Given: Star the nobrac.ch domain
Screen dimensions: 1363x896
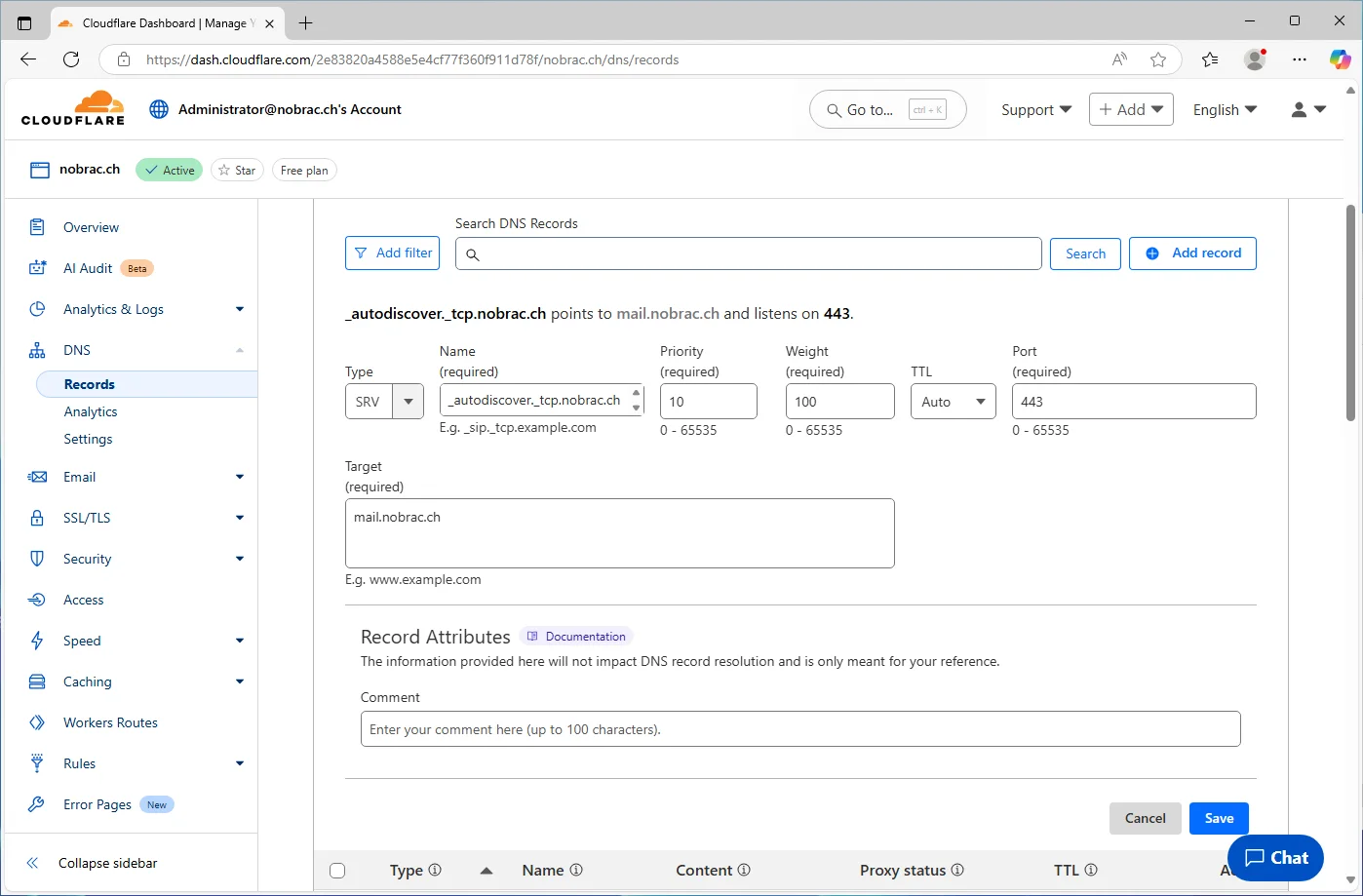Looking at the screenshot, I should pyautogui.click(x=237, y=170).
